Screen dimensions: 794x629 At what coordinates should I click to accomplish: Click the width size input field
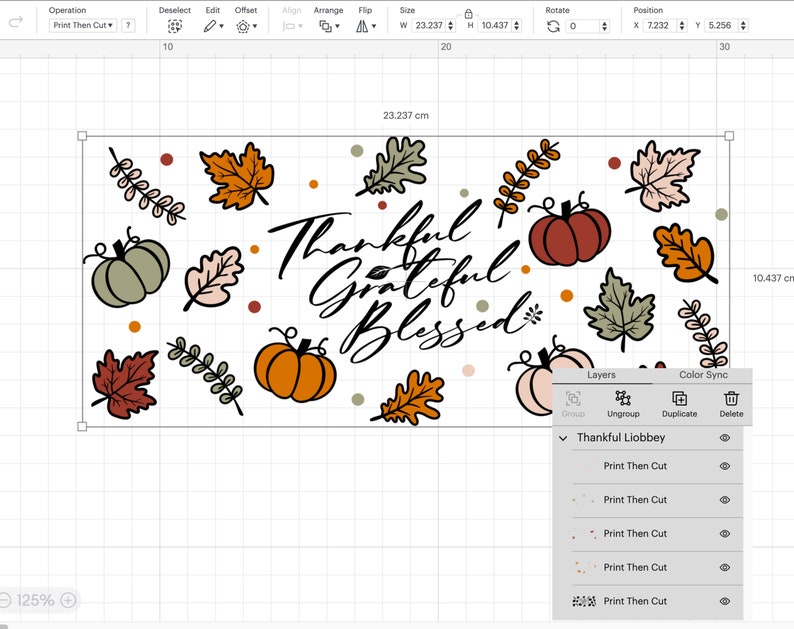(x=428, y=25)
